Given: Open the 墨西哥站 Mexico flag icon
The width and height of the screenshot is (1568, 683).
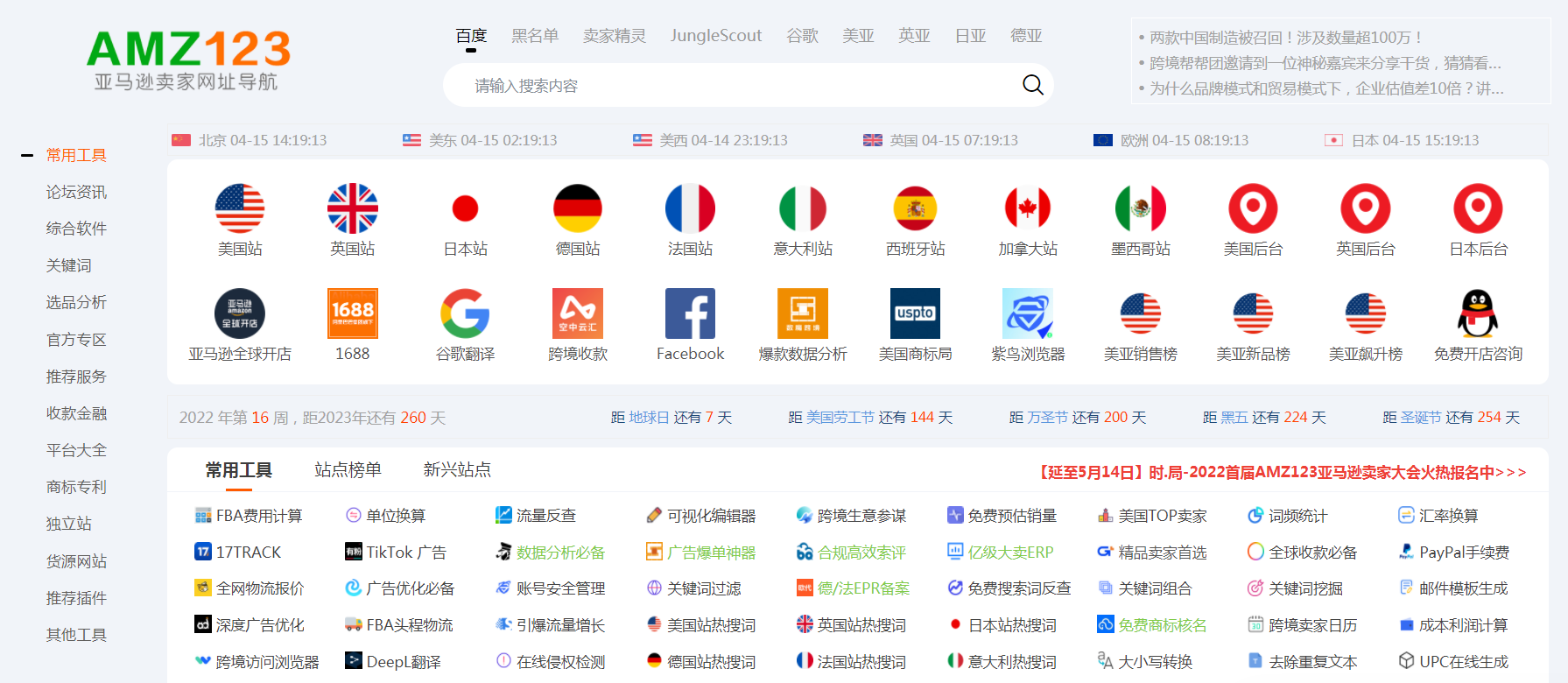Looking at the screenshot, I should [x=1141, y=208].
